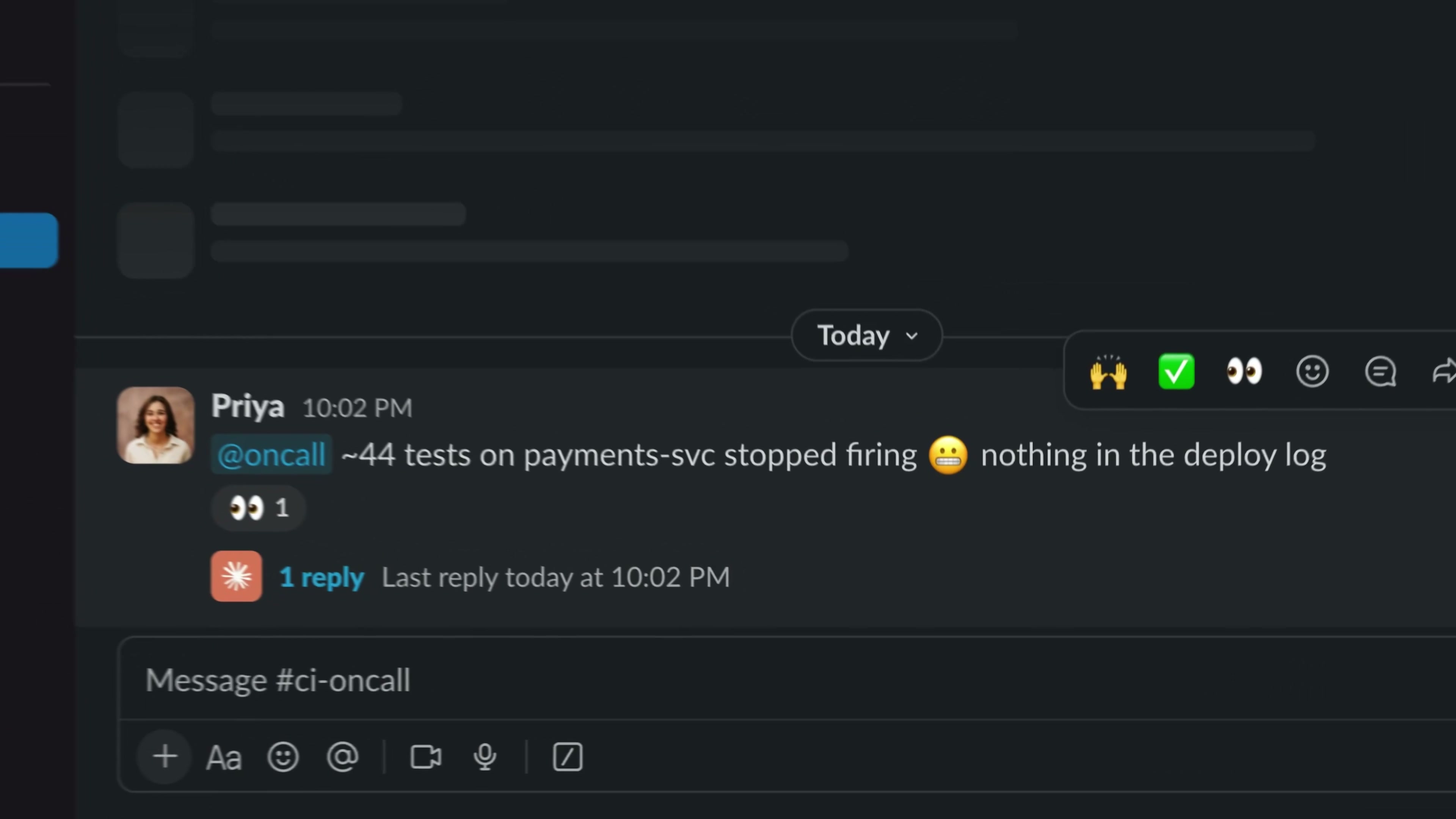Screen dimensions: 1456x819
Task: Open attachments plus button in composer
Action: (x=165, y=756)
